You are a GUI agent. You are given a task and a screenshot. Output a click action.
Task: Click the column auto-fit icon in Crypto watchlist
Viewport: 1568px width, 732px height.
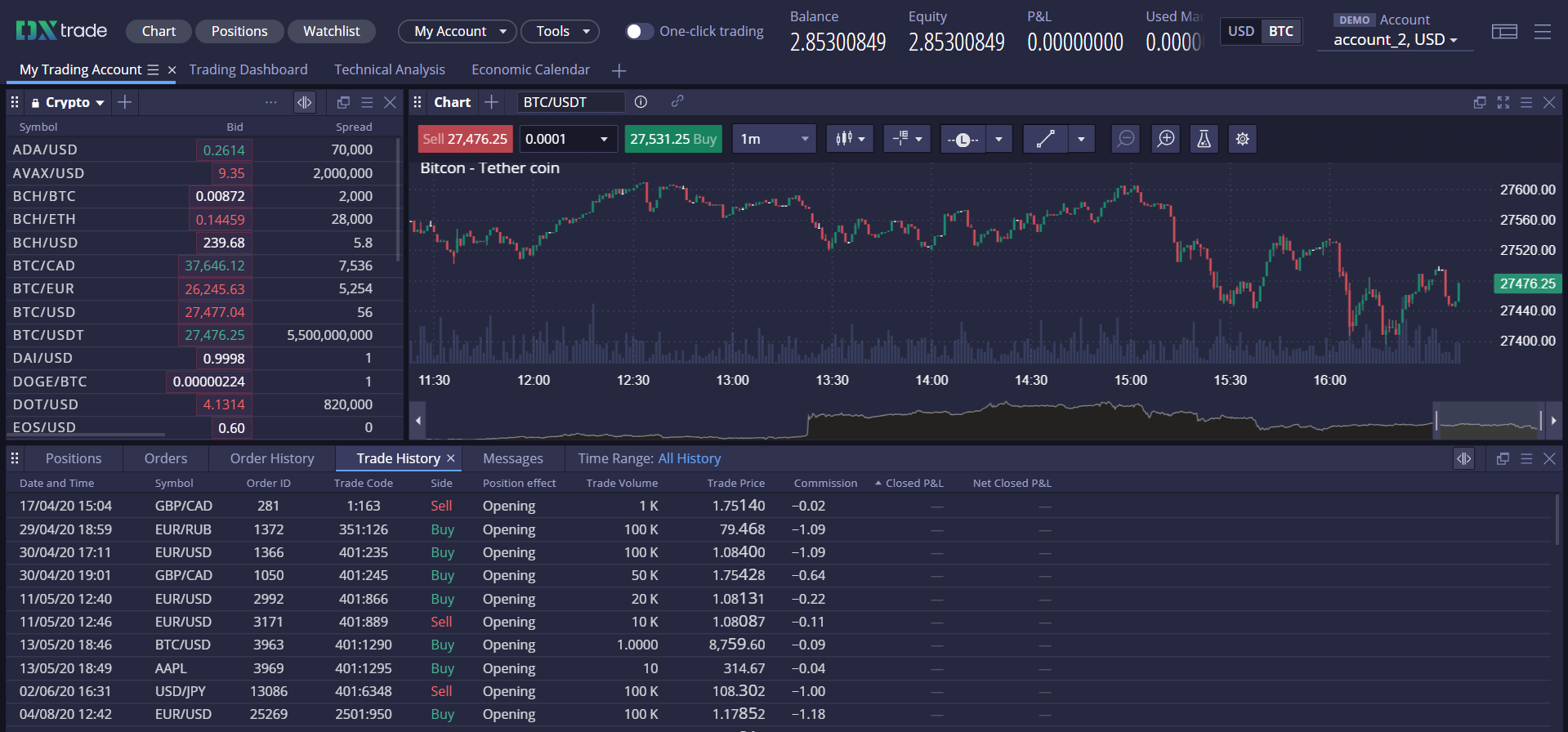coord(304,102)
